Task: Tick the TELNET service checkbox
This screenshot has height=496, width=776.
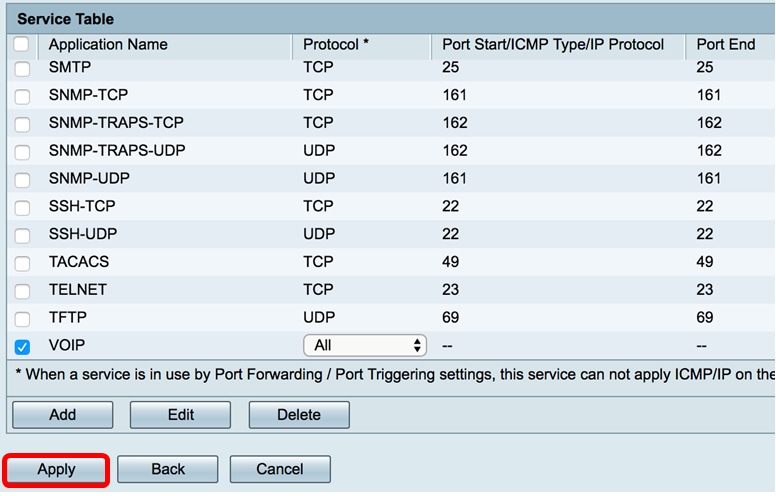Action: pyautogui.click(x=22, y=291)
